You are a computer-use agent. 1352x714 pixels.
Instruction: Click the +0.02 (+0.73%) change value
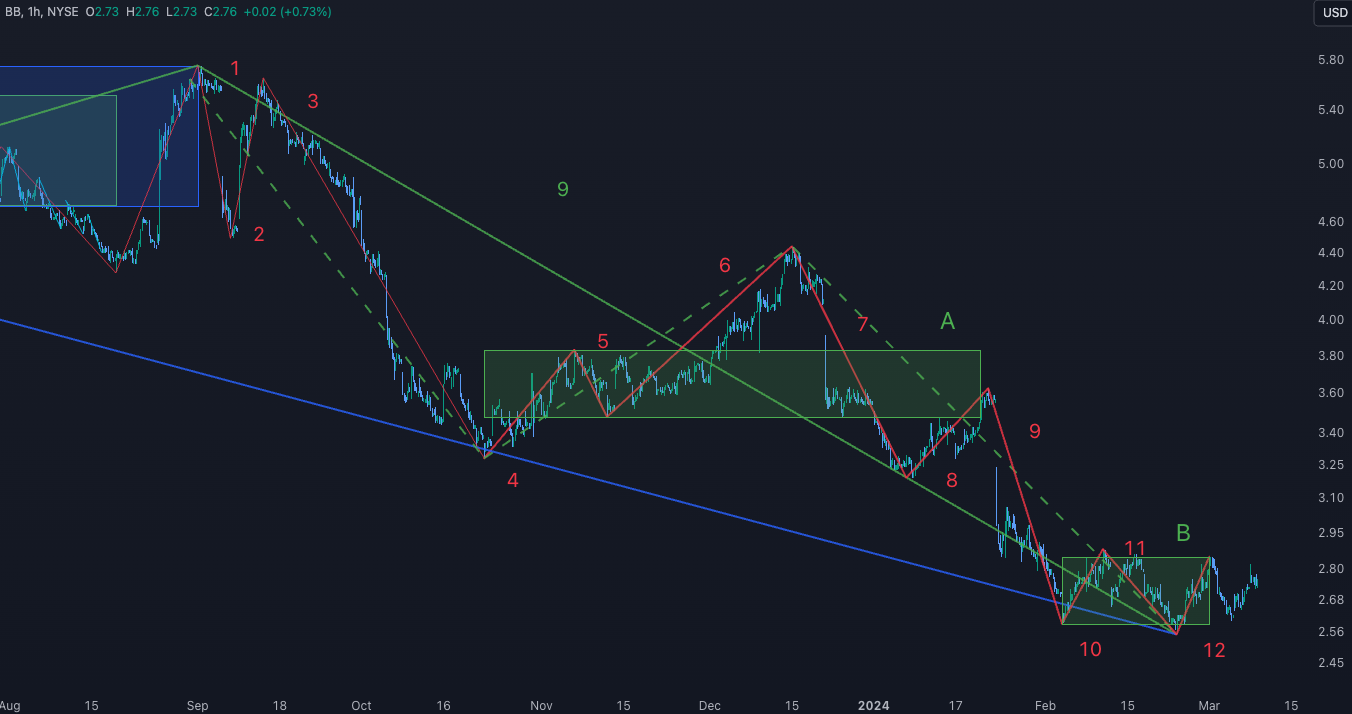click(294, 12)
